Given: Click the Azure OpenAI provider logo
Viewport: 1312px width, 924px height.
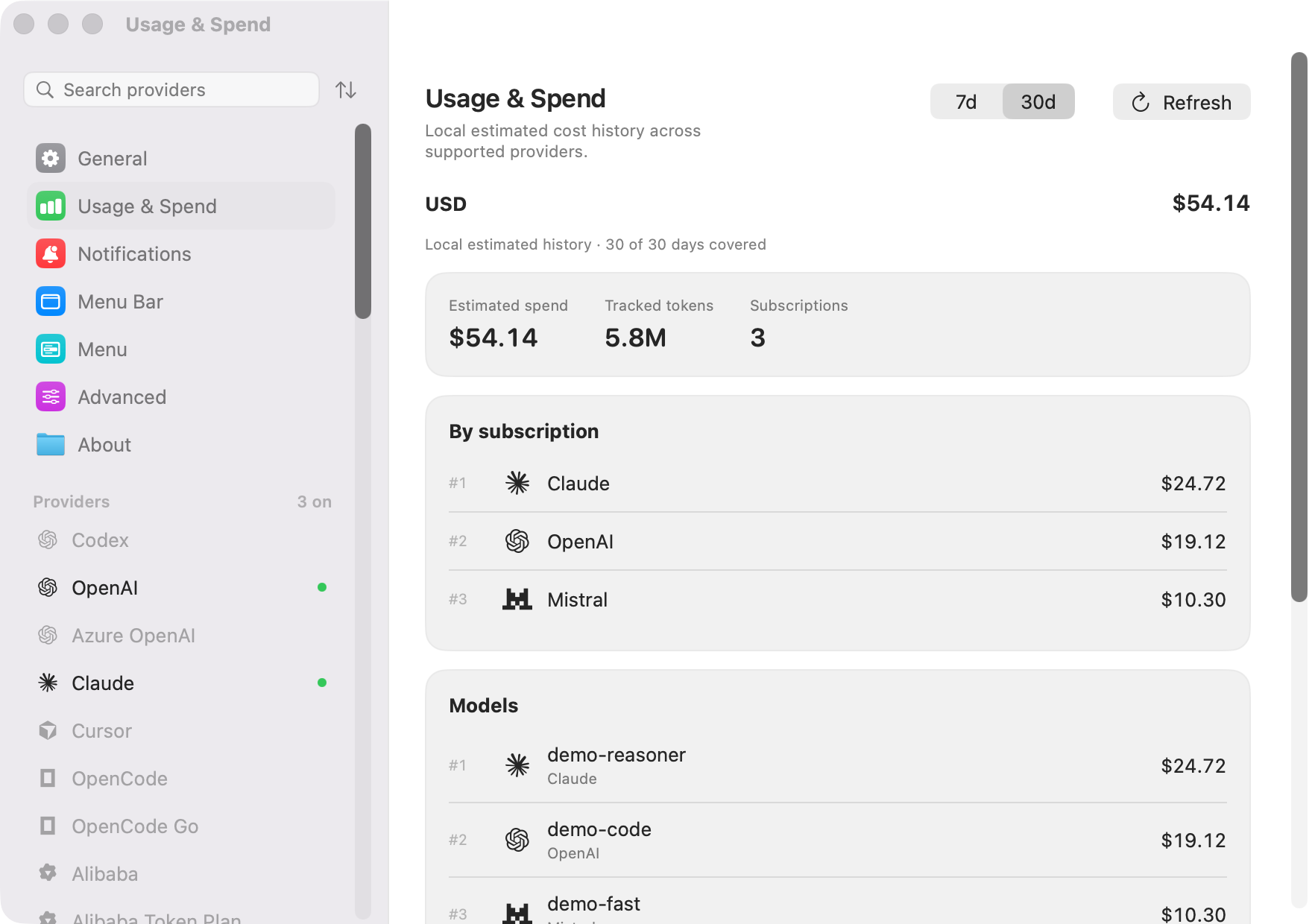Looking at the screenshot, I should click(48, 635).
